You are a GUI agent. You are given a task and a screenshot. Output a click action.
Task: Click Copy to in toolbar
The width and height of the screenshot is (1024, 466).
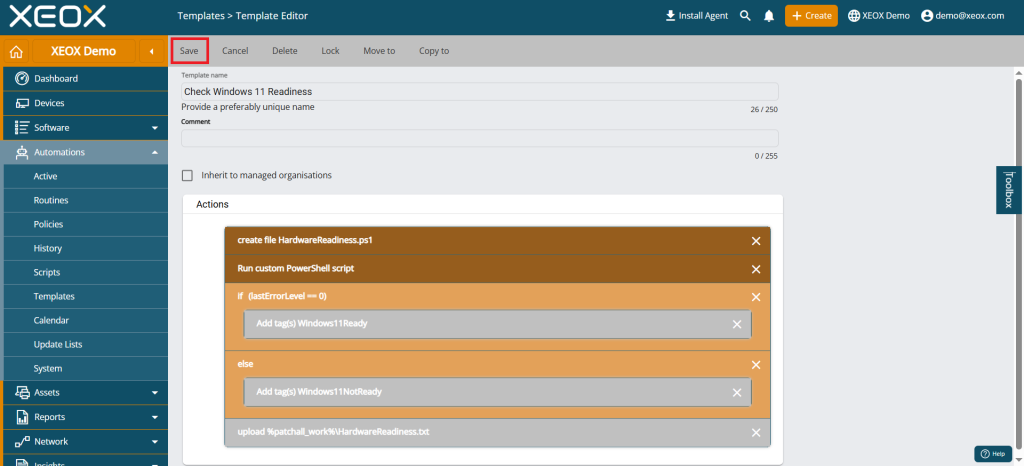[434, 51]
